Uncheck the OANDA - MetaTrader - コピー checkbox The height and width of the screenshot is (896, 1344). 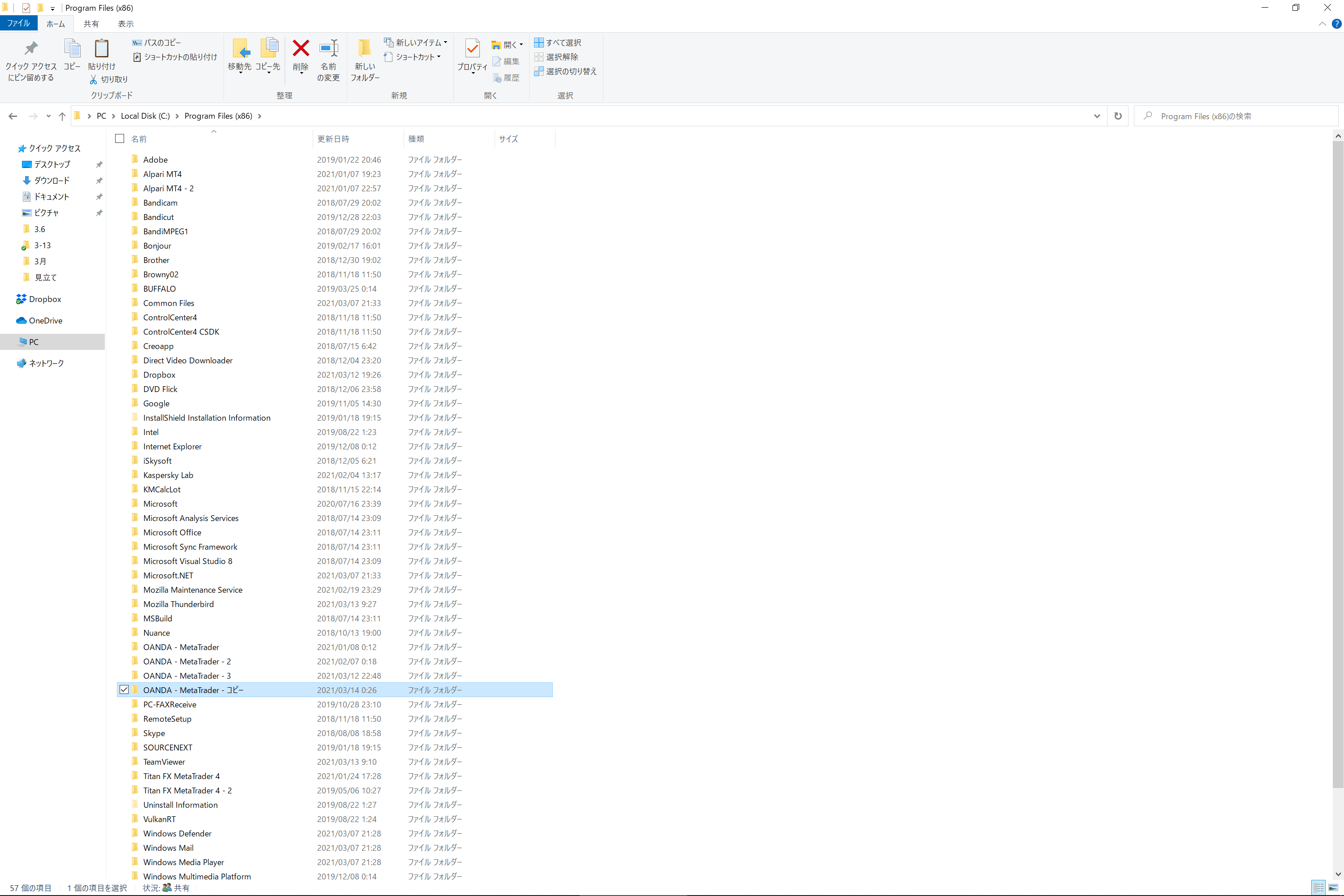(x=124, y=690)
